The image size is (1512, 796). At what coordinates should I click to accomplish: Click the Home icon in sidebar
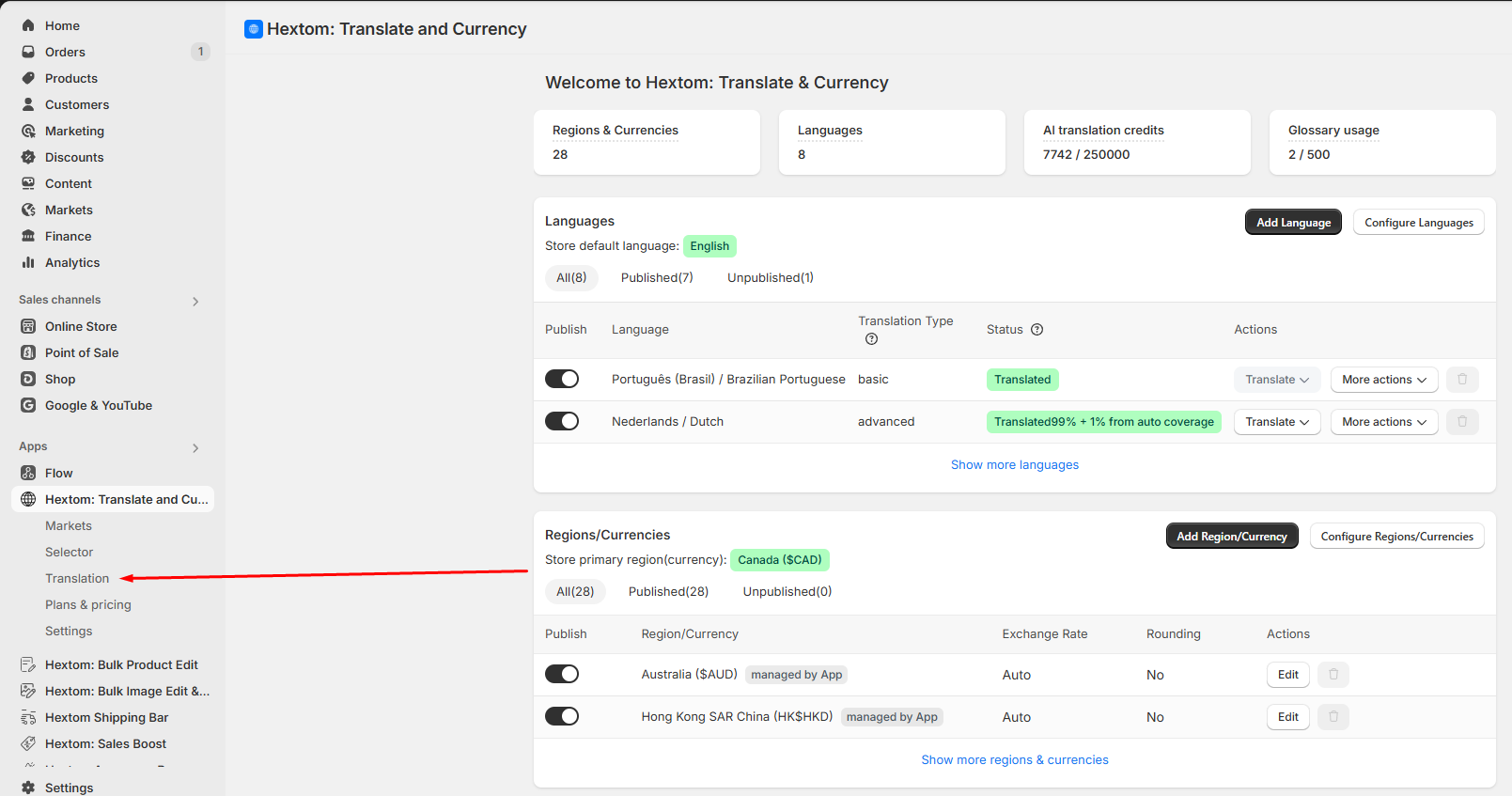coord(28,25)
